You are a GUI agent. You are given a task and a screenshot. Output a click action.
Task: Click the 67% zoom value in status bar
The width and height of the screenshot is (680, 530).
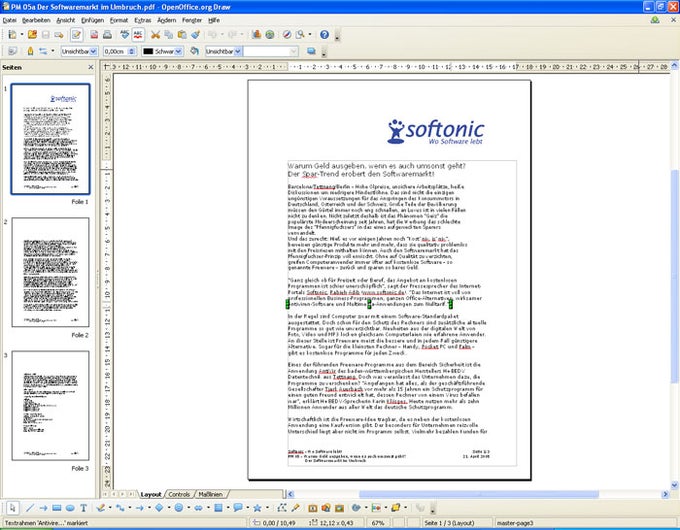(x=378, y=523)
